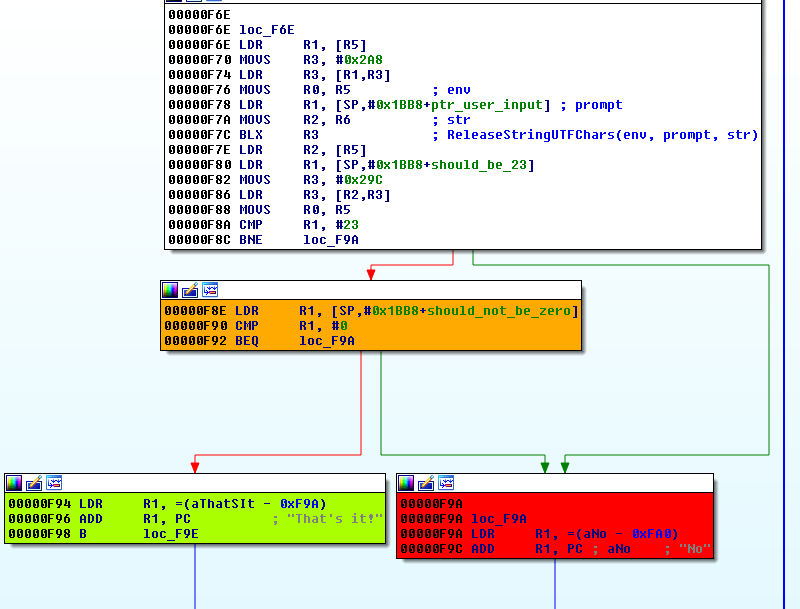The image size is (800, 609).
Task: Select the should_not_be_zero stack variable
Action: click(x=500, y=311)
